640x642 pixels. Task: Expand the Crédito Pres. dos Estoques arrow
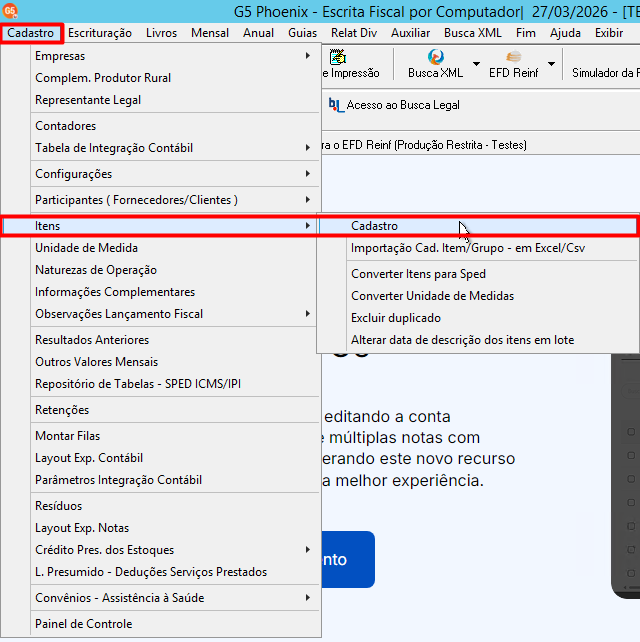308,550
